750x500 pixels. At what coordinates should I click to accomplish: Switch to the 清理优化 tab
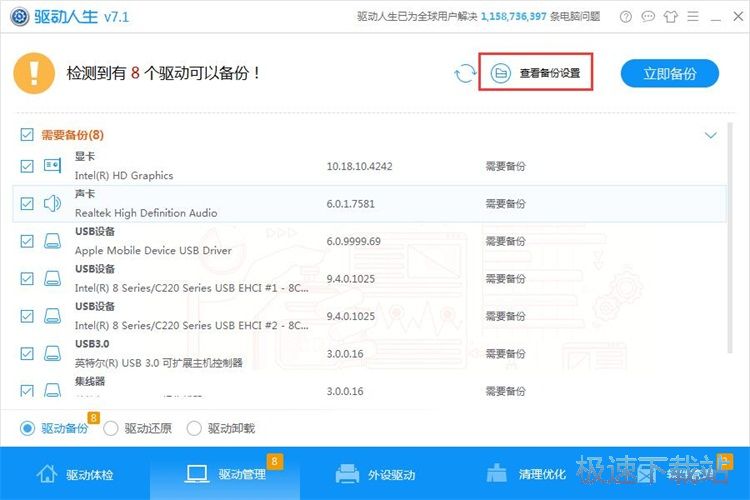pyautogui.click(x=525, y=474)
